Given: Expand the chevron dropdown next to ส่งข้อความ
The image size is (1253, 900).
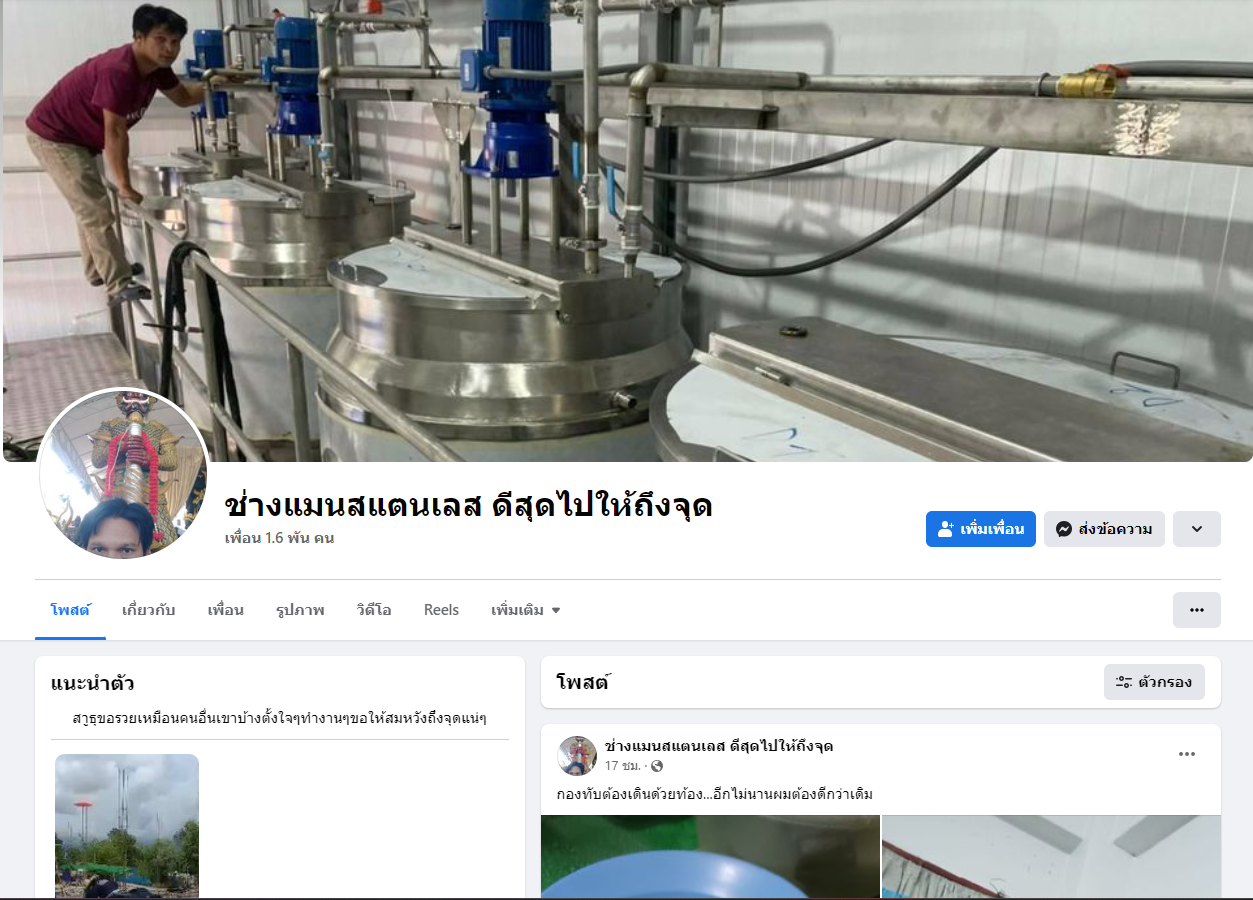Looking at the screenshot, I should [x=1197, y=529].
